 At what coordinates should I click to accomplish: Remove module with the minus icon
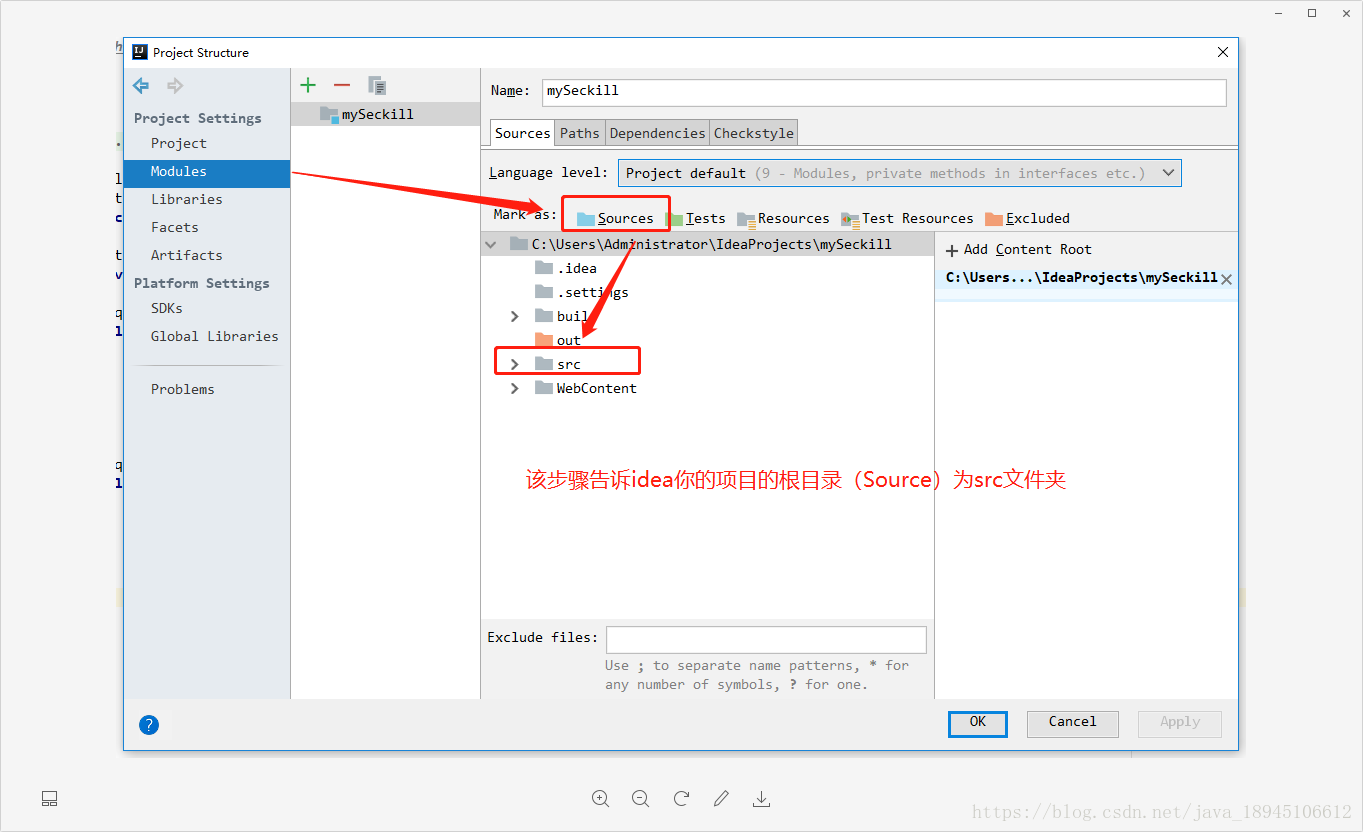pos(342,86)
